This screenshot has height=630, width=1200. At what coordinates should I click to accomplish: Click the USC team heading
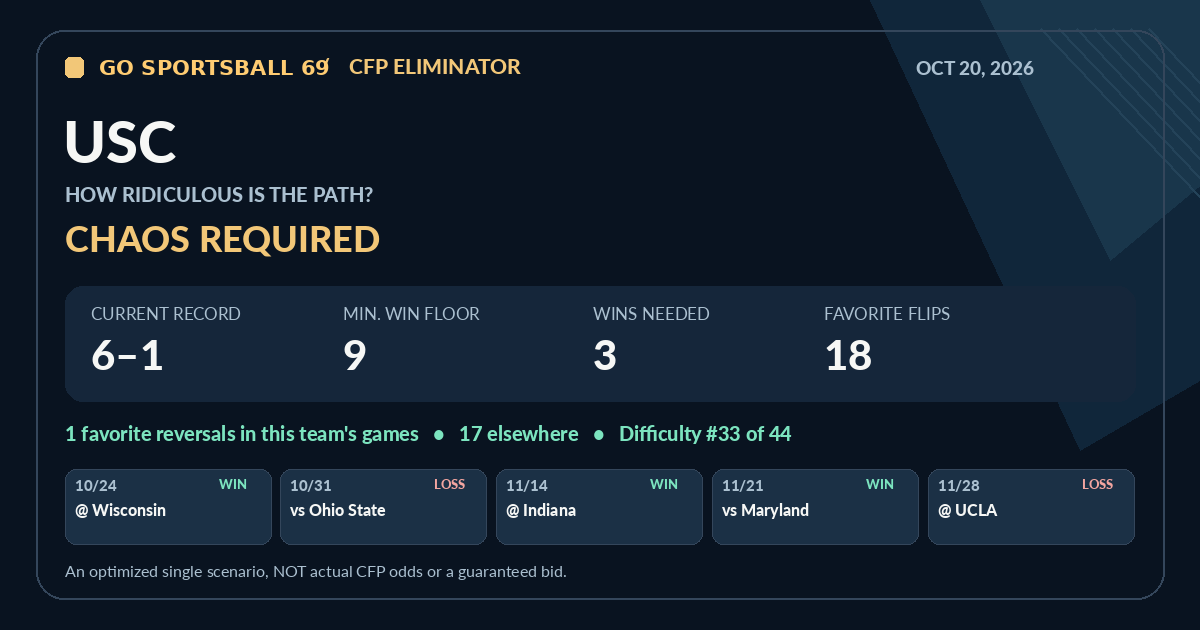[x=121, y=142]
